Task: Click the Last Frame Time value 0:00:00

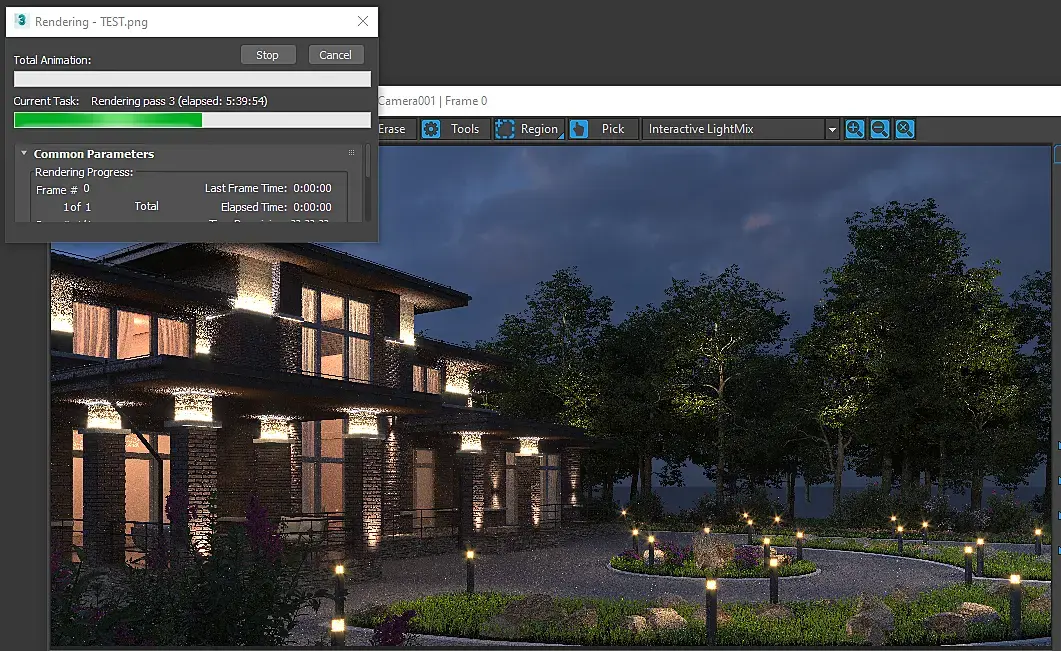Action: click(x=312, y=188)
